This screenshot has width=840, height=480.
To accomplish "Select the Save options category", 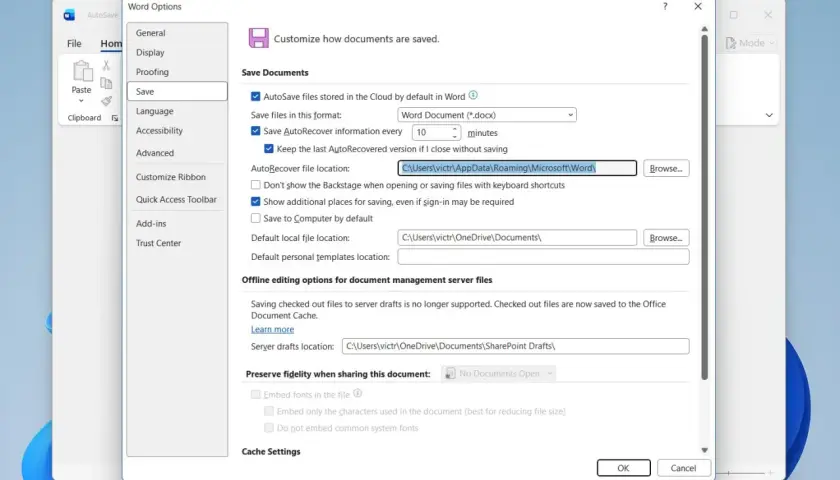I will pos(177,92).
